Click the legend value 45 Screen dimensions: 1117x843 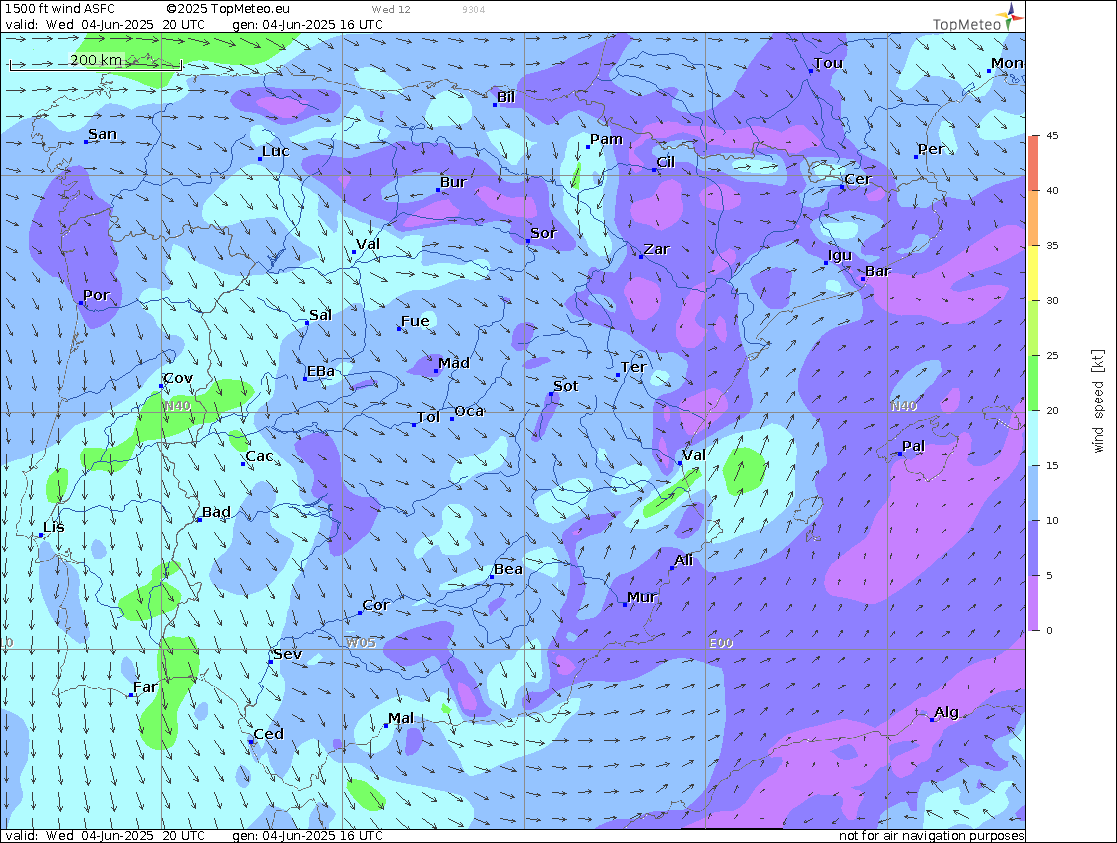pos(1051,135)
